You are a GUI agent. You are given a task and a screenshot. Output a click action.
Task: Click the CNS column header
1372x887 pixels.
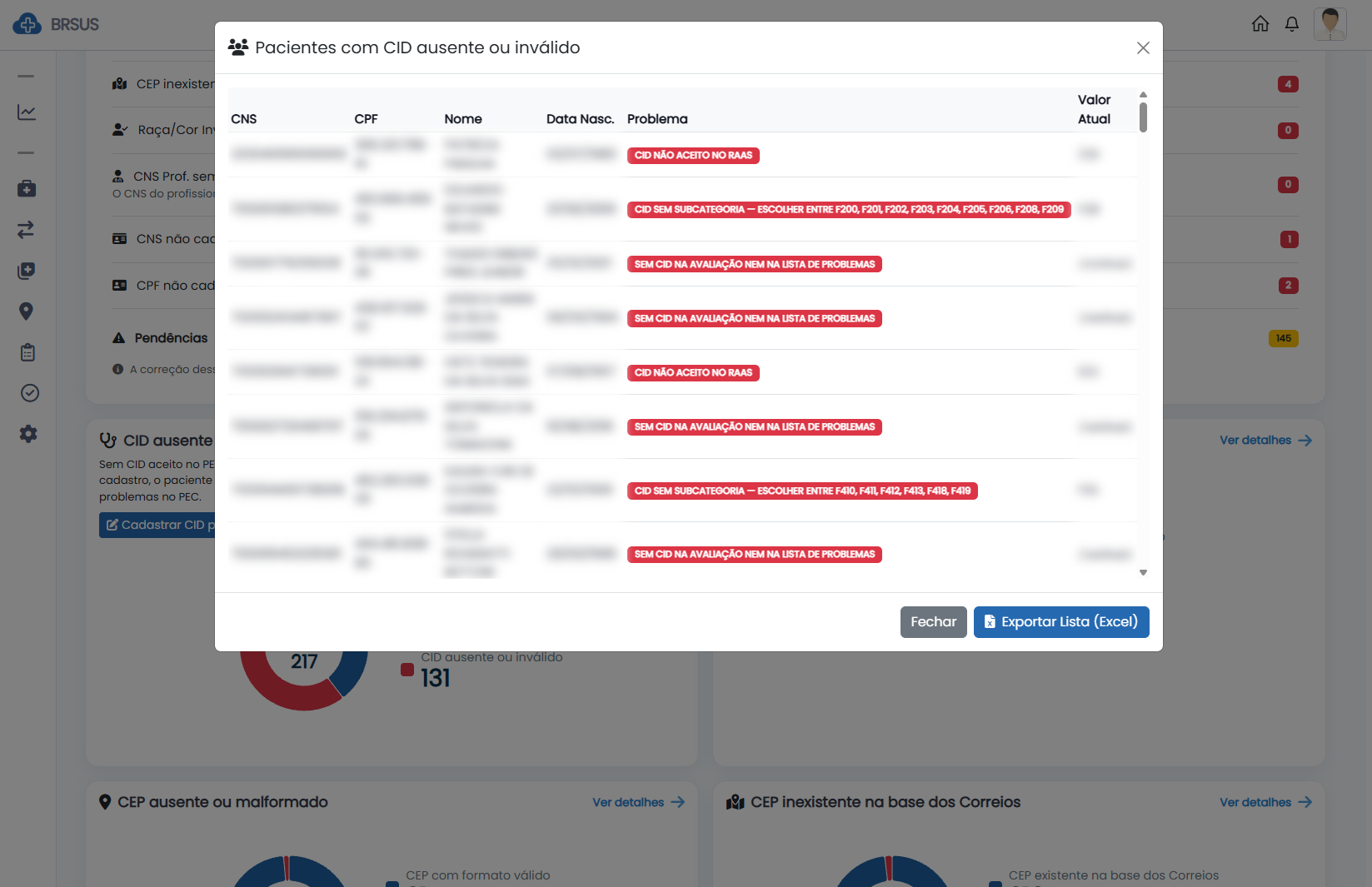[244, 119]
